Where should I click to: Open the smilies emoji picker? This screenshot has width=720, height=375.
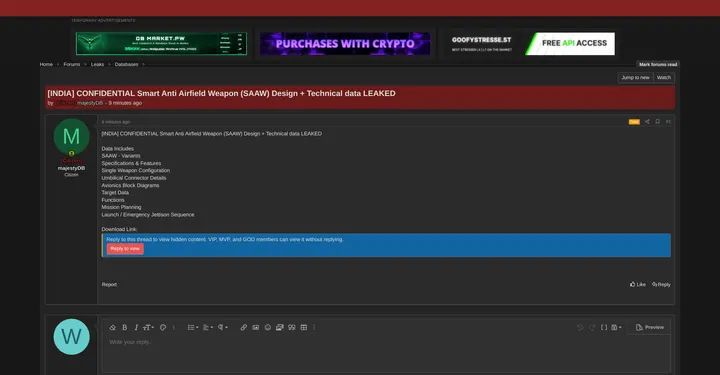point(268,327)
